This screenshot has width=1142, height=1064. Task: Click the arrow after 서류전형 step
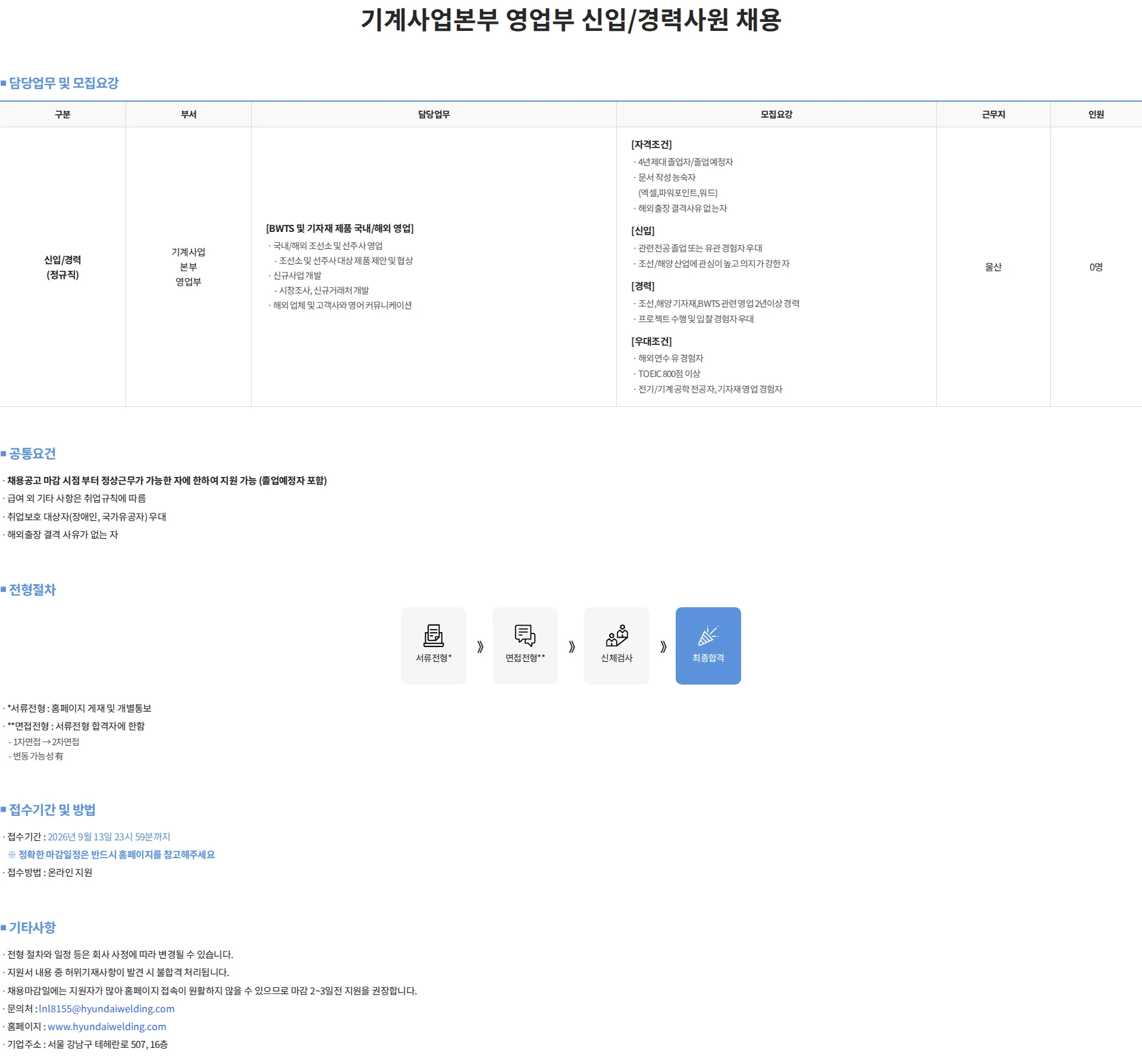pos(480,646)
